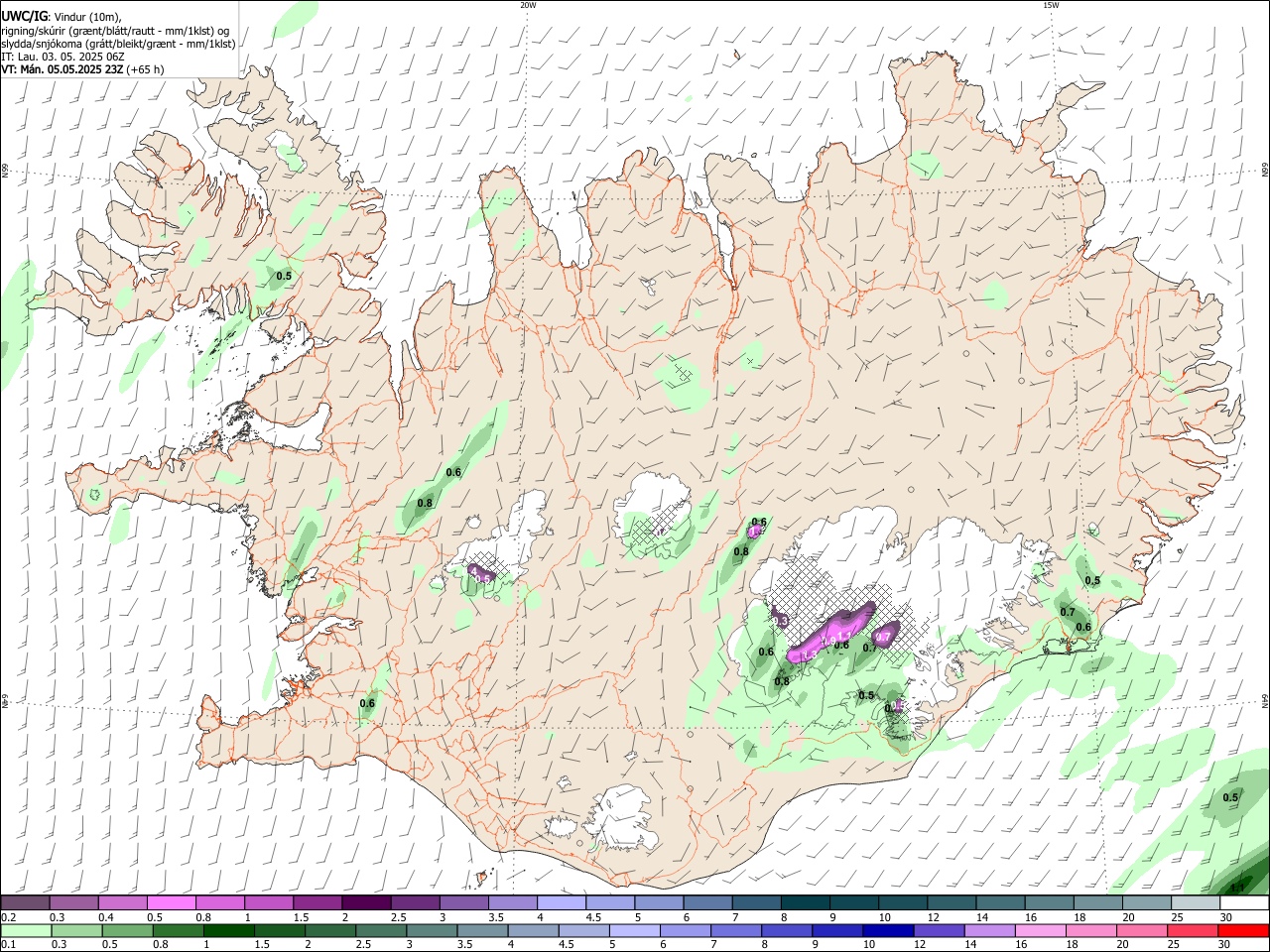This screenshot has height=952, width=1270.
Task: Pick the snow scale swatch between 0.2 and 0.3
Action: click(26, 903)
